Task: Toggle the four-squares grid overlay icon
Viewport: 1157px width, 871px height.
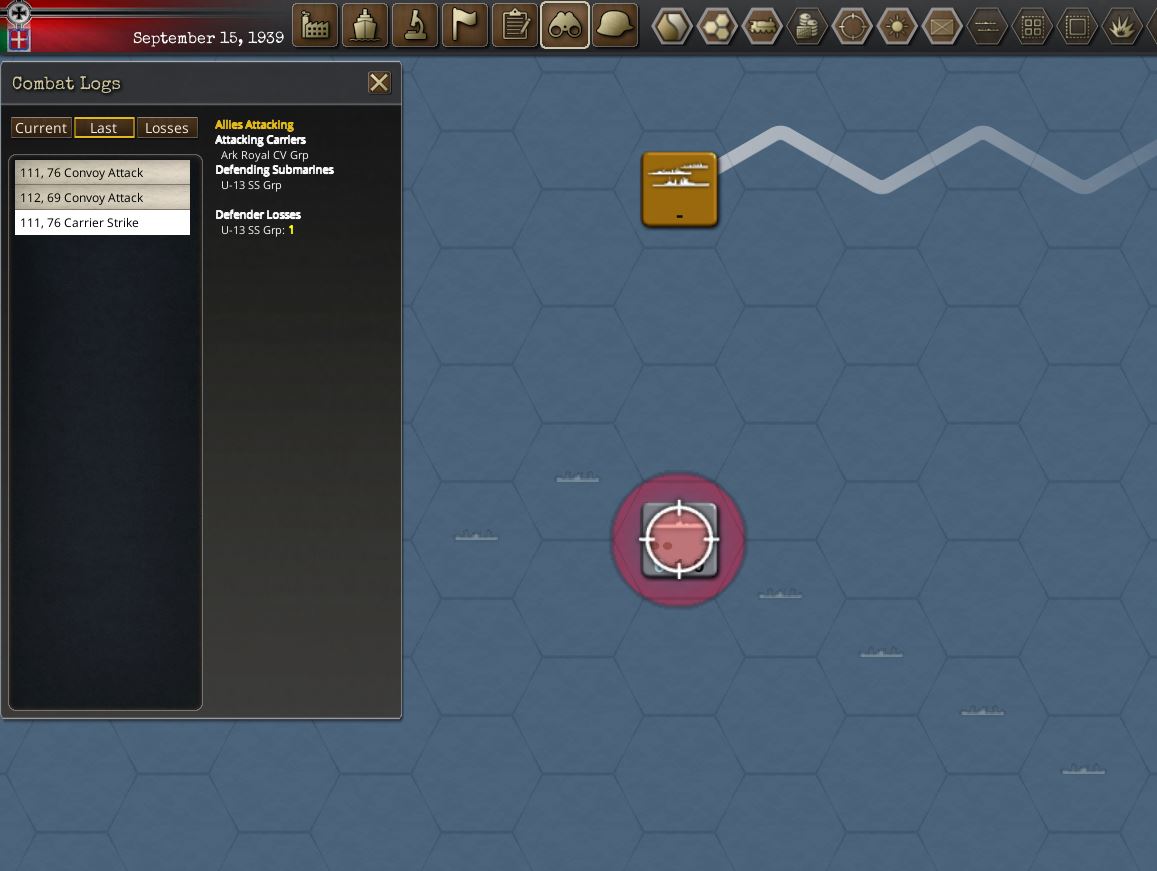Action: (x=1032, y=27)
